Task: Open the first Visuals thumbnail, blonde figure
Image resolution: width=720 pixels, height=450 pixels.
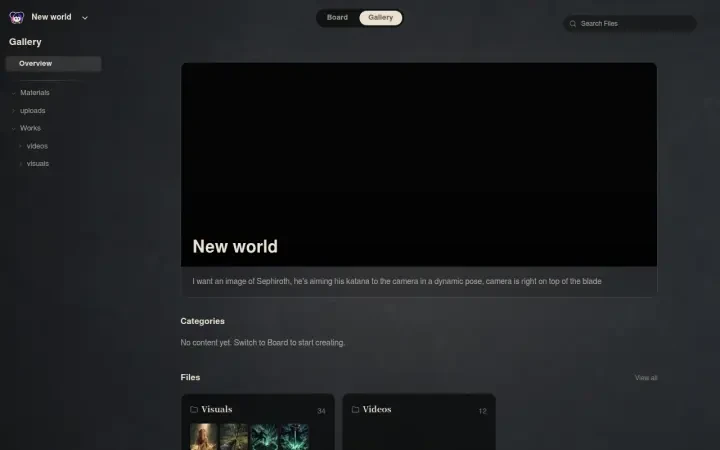Action: pyautogui.click(x=204, y=437)
